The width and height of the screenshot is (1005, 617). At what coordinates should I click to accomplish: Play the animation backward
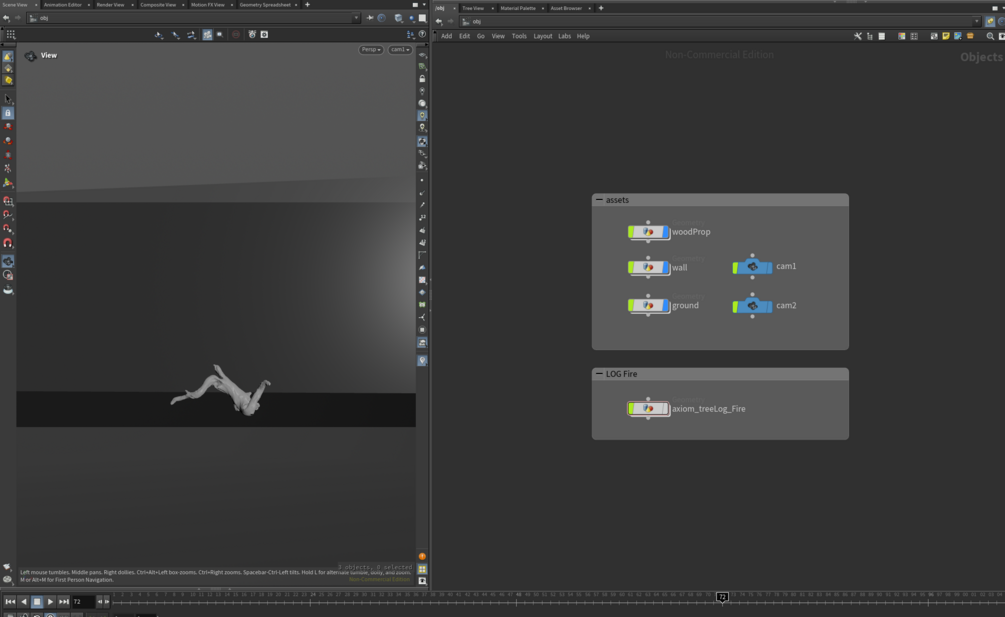24,602
